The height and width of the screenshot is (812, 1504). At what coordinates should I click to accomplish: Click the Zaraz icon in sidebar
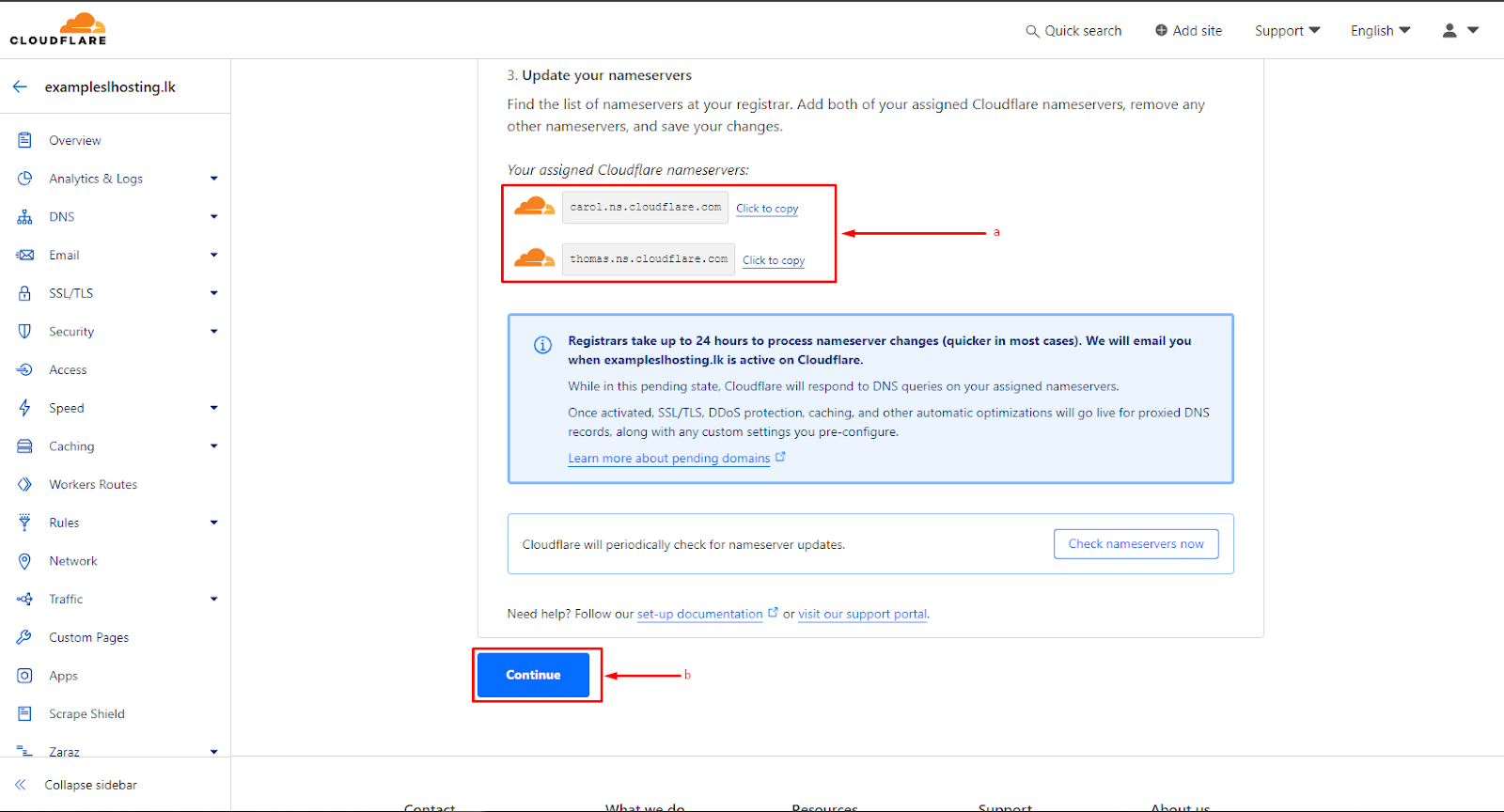tap(24, 751)
